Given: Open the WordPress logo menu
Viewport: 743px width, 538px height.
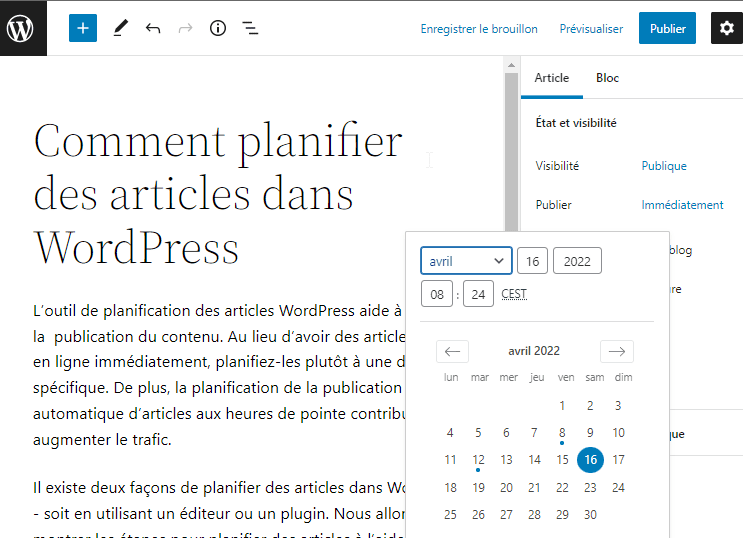Looking at the screenshot, I should click(x=23, y=28).
